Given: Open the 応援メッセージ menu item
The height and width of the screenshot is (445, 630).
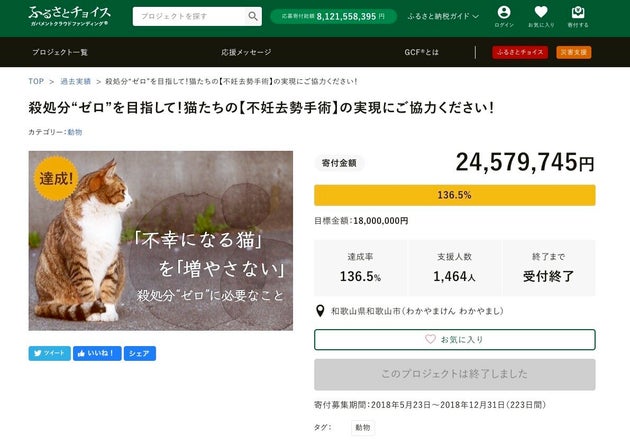Looking at the screenshot, I should (246, 52).
